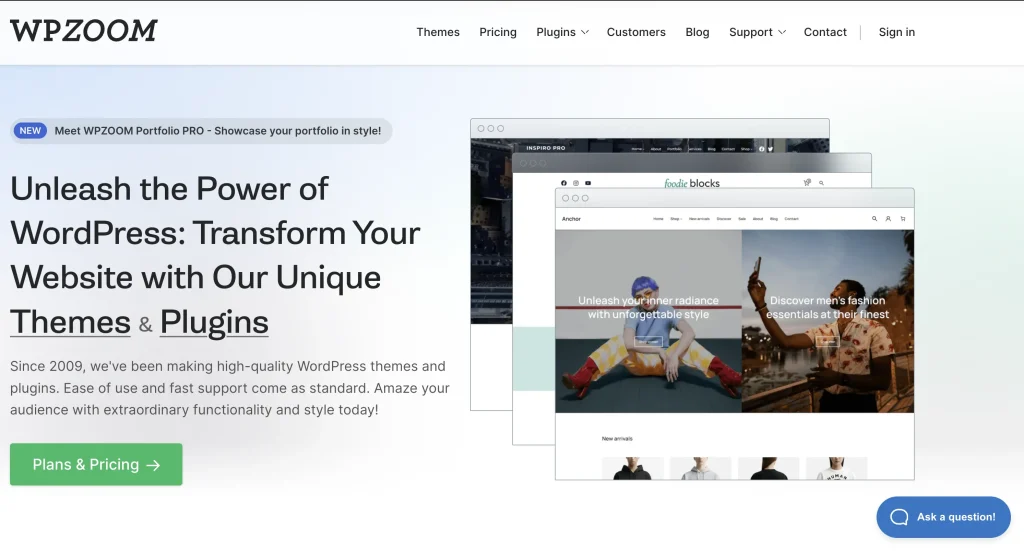This screenshot has width=1024, height=551.
Task: Click the men's fashion hero image
Action: [x=827, y=321]
